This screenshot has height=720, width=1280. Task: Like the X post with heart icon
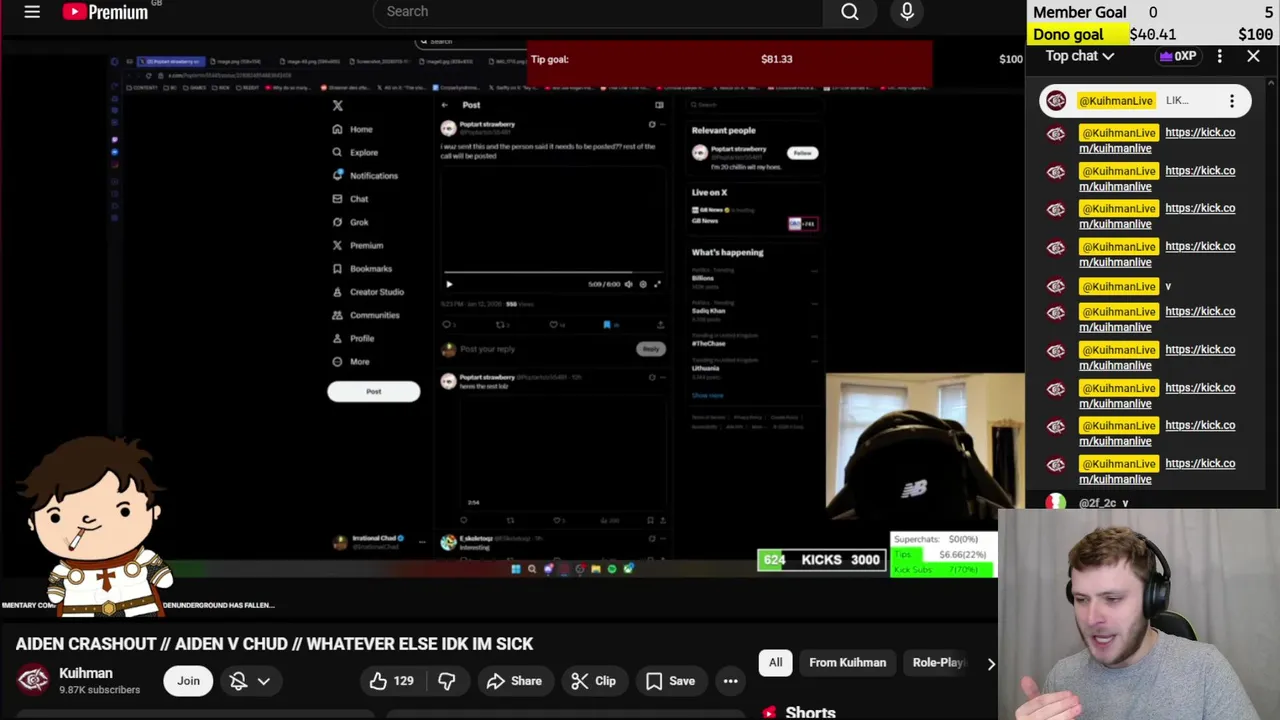553,324
